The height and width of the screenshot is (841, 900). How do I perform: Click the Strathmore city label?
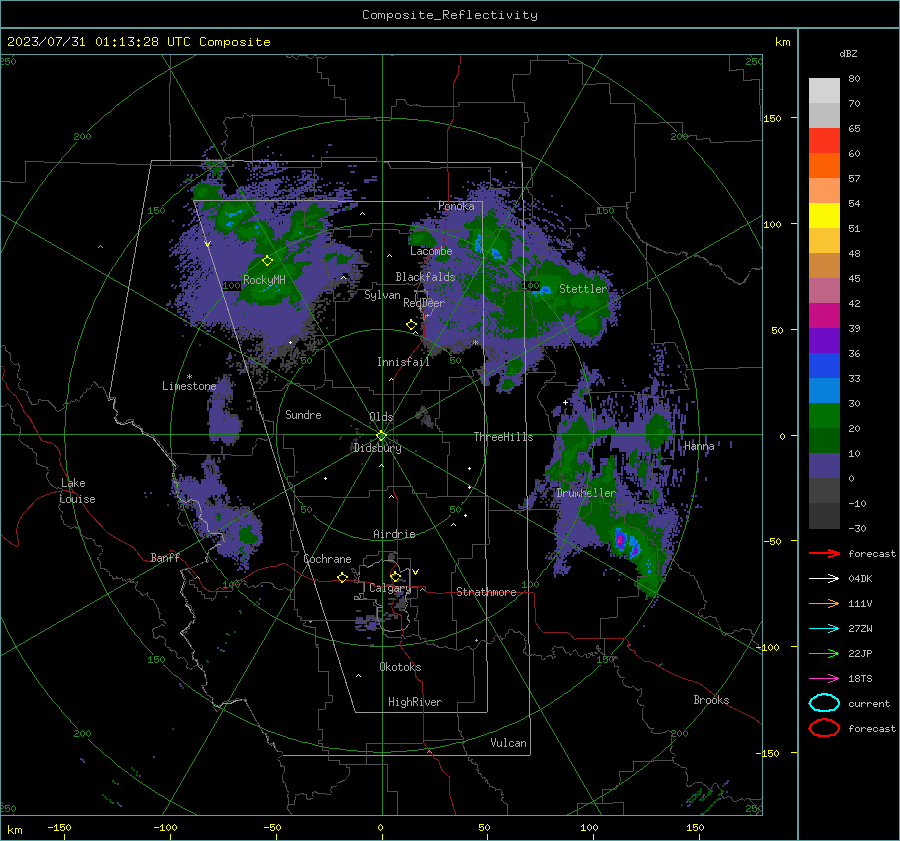click(486, 592)
